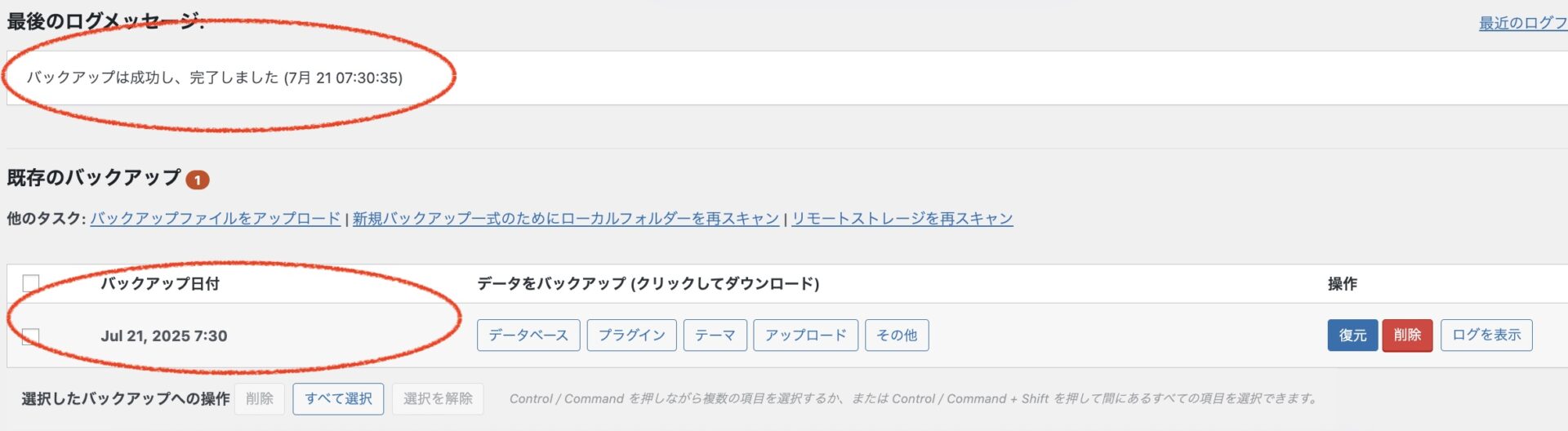Download the その他 backup file
The width and height of the screenshot is (1568, 431).
(x=897, y=335)
